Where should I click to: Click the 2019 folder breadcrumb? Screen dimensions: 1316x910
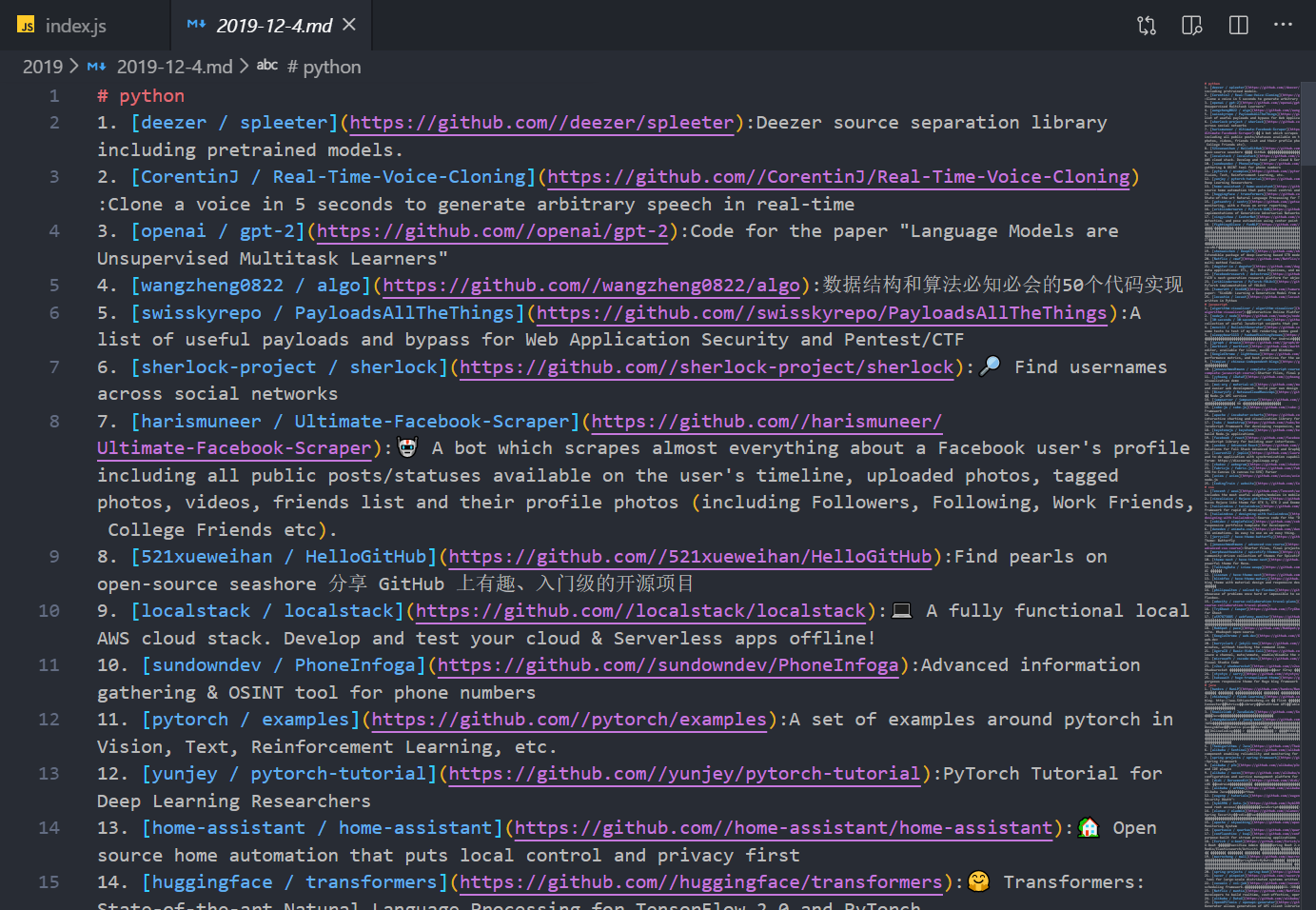43,67
